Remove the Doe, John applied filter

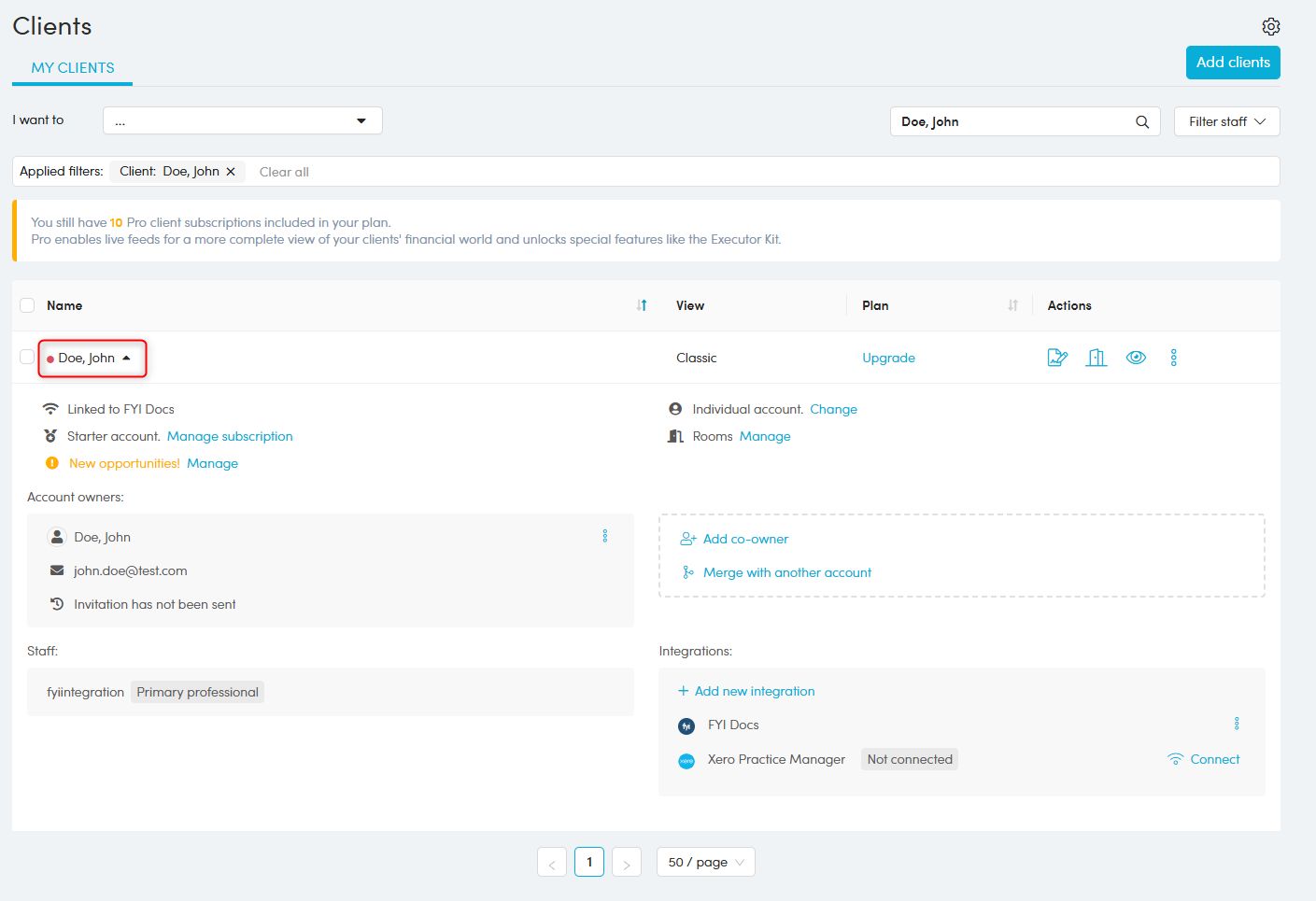(x=231, y=172)
